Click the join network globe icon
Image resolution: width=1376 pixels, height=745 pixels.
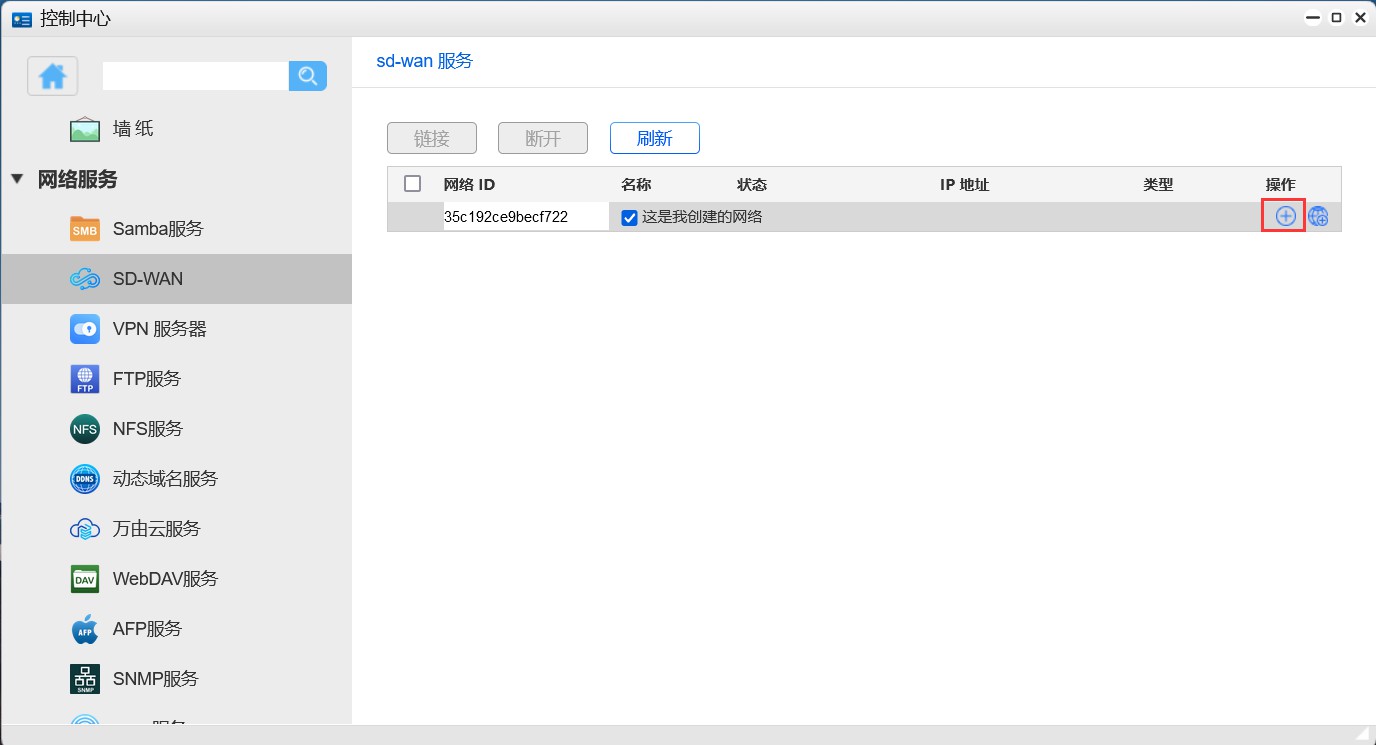(1319, 216)
